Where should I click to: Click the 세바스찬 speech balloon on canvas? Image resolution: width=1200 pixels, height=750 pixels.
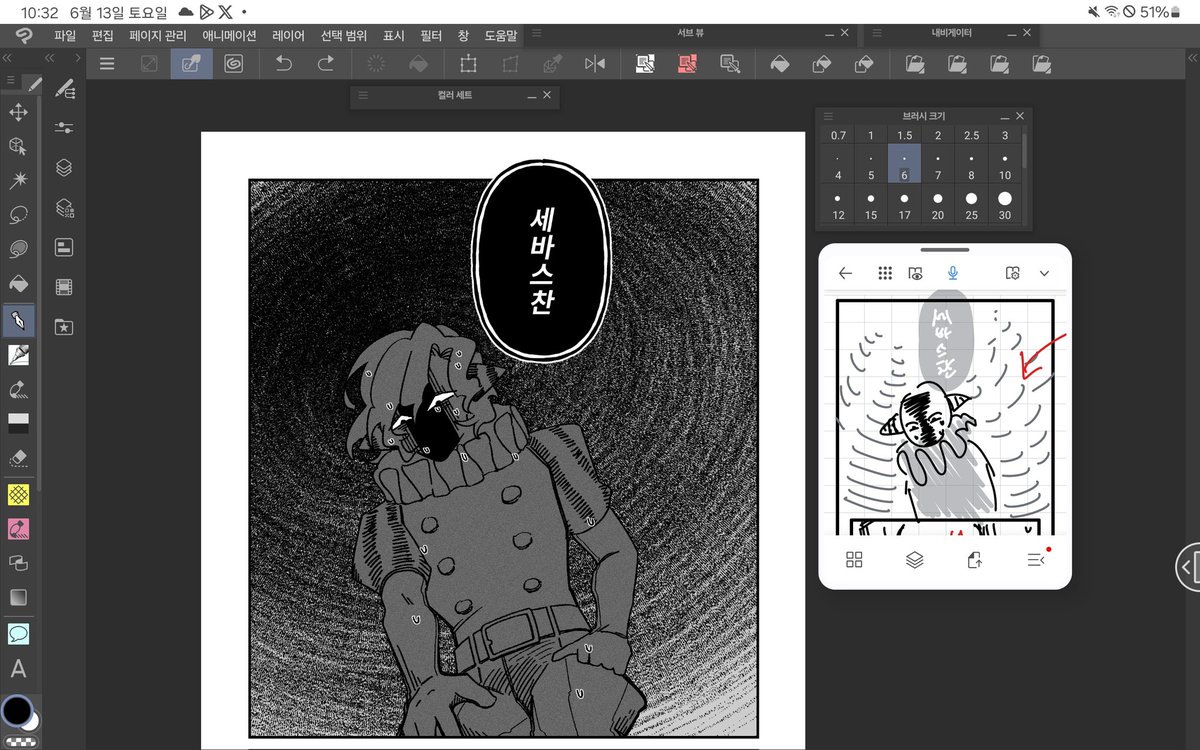click(539, 262)
